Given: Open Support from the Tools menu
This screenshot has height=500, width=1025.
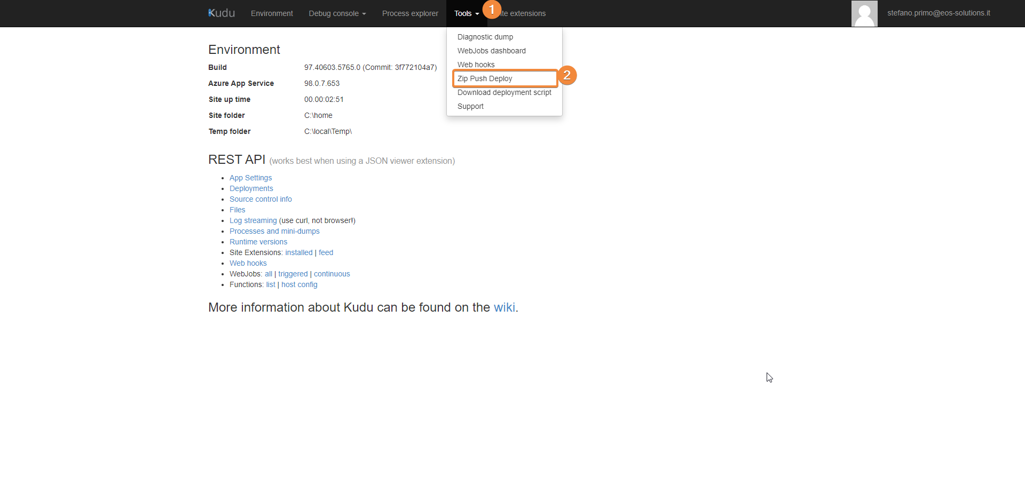Looking at the screenshot, I should 470,107.
